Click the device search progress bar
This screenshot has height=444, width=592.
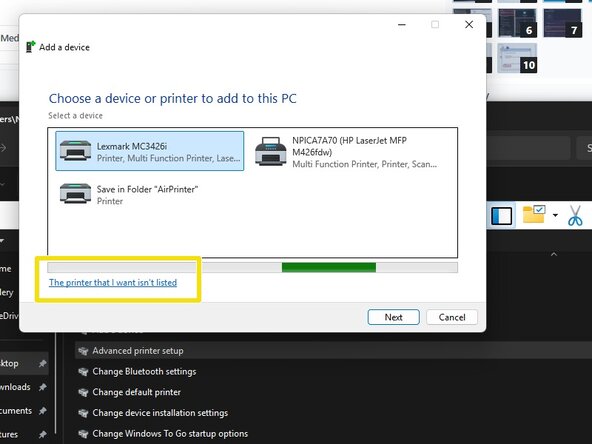(253, 267)
